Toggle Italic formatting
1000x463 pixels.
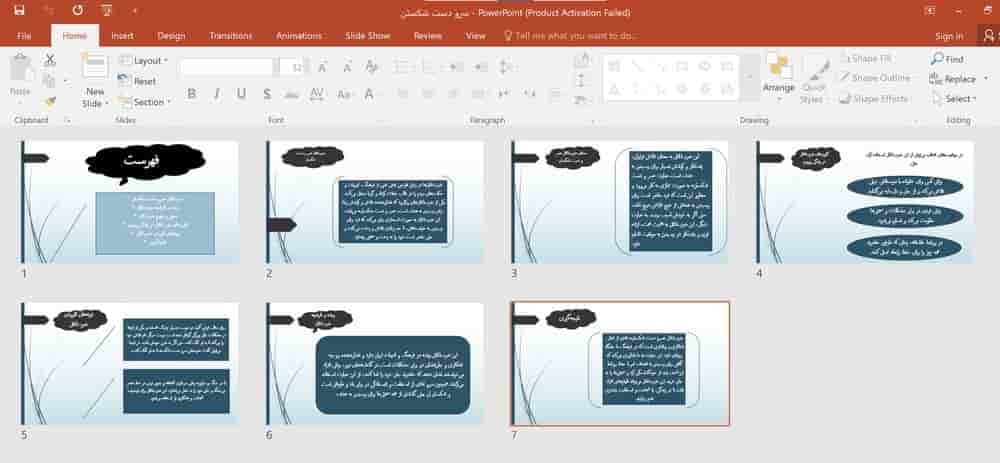tap(216, 94)
